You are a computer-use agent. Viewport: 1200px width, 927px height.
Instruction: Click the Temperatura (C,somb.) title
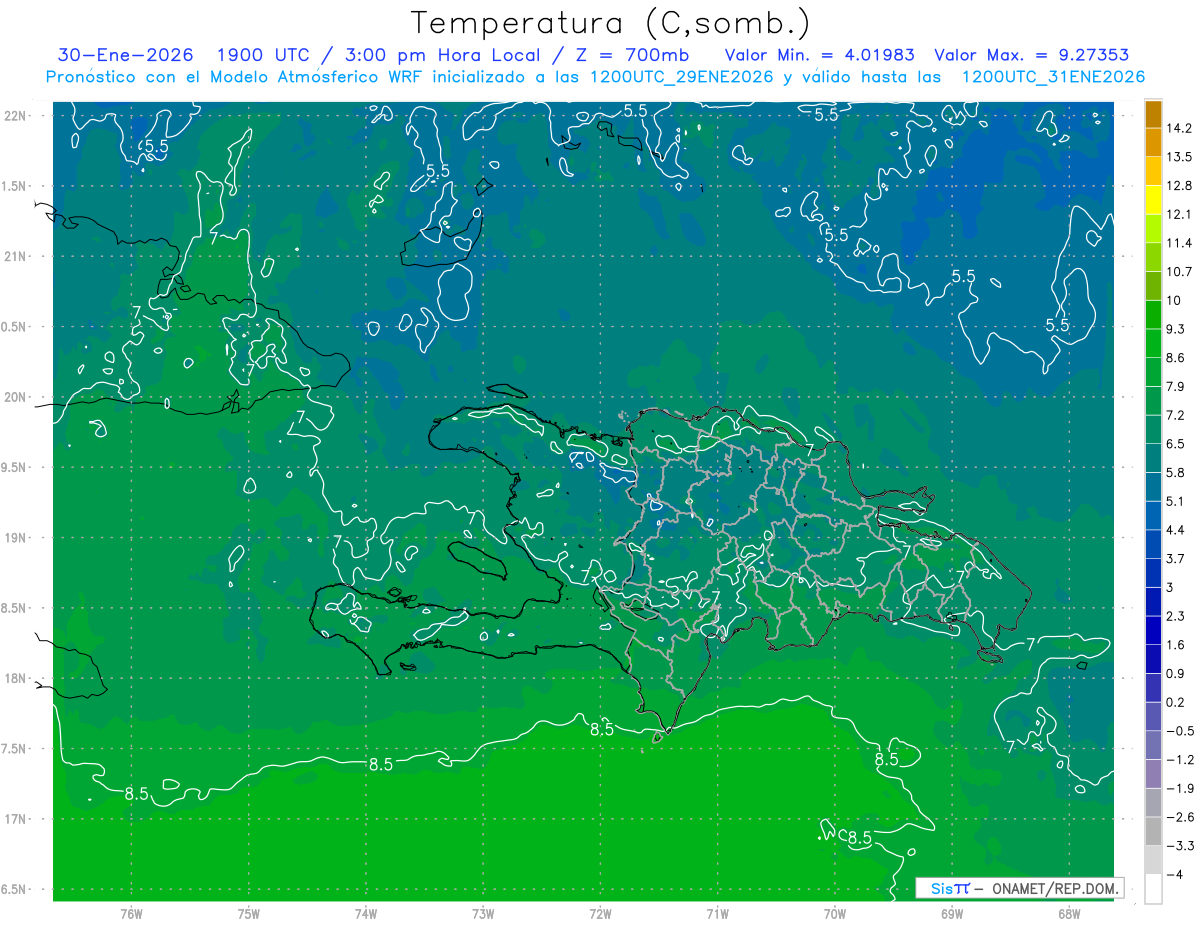click(x=610, y=23)
